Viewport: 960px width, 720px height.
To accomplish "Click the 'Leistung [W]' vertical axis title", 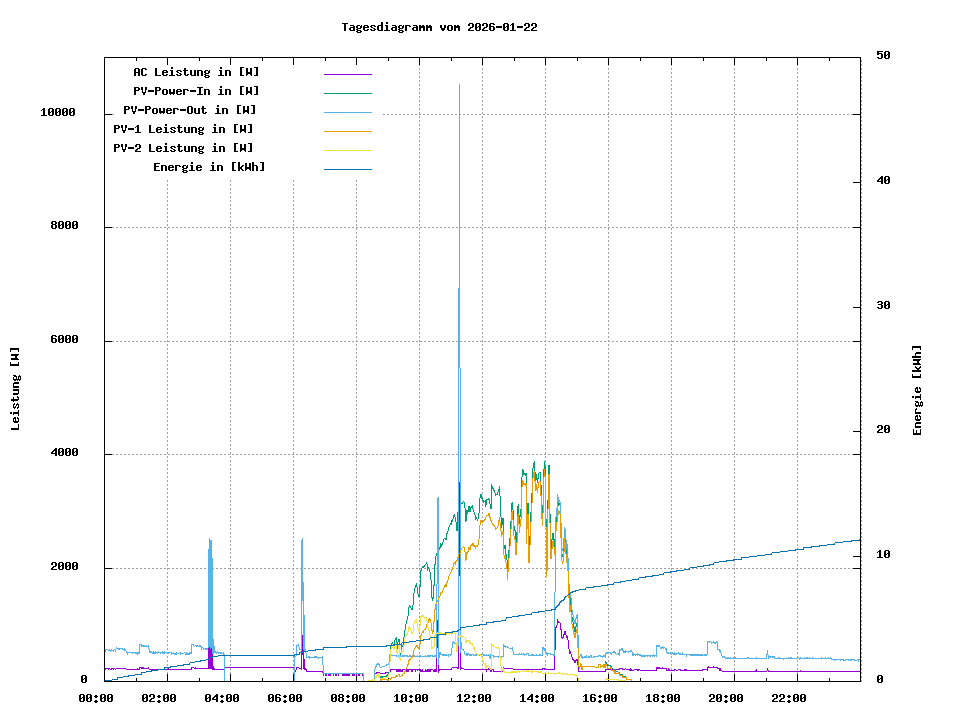I will (15, 389).
